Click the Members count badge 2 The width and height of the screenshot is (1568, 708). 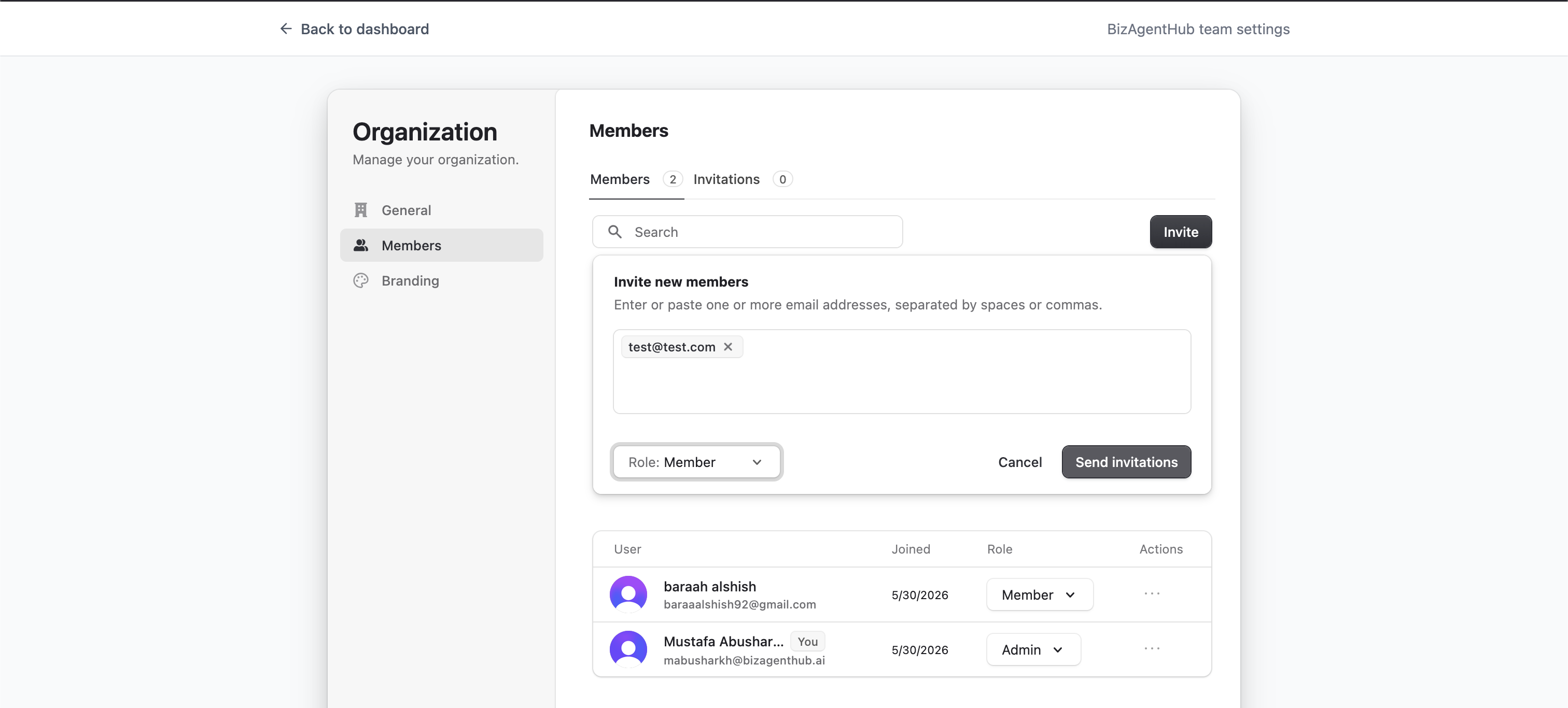click(673, 179)
